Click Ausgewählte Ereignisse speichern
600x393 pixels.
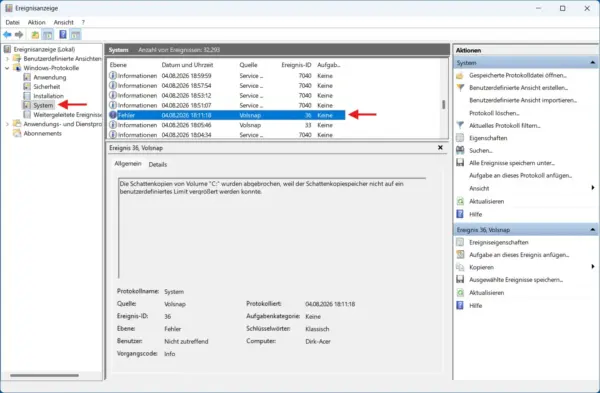pos(516,280)
